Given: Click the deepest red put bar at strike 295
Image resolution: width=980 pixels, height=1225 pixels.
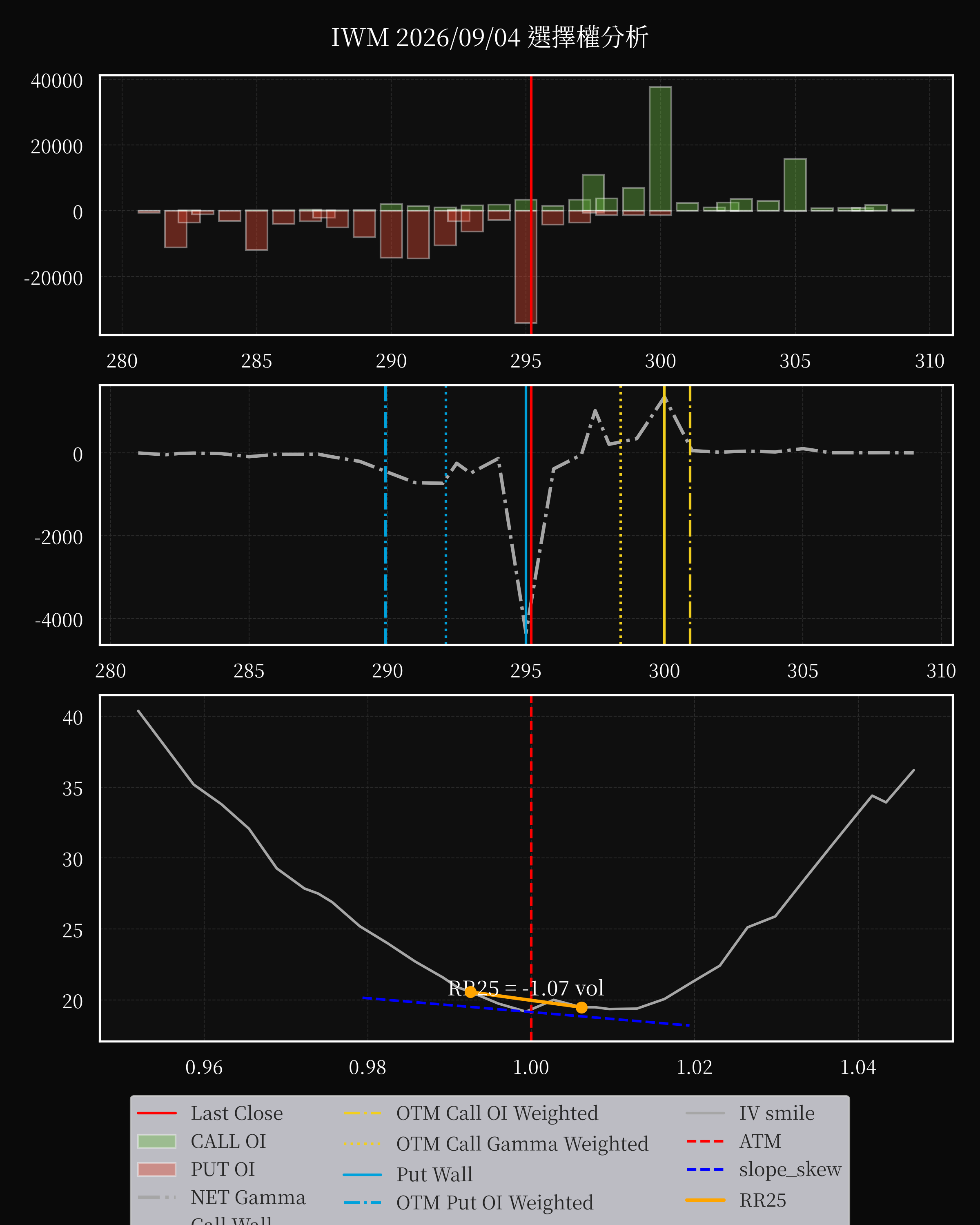Looking at the screenshot, I should tap(526, 267).
